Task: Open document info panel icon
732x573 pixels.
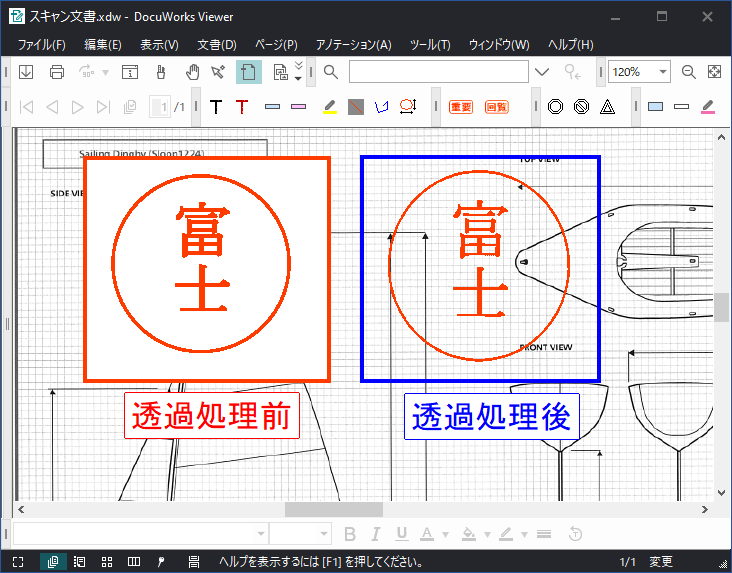Action: 130,72
